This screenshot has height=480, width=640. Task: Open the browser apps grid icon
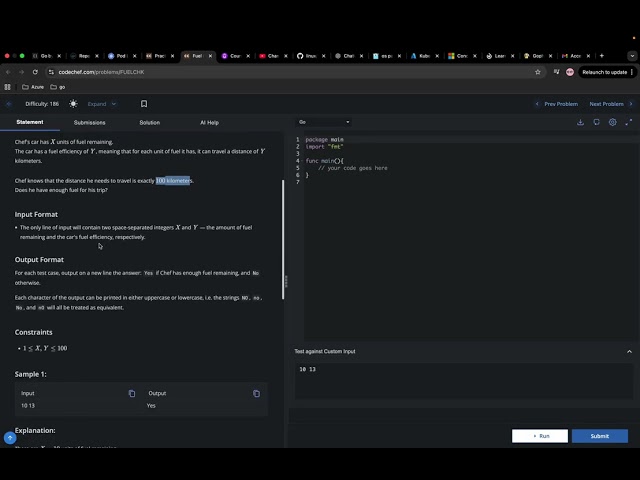[x=7, y=87]
